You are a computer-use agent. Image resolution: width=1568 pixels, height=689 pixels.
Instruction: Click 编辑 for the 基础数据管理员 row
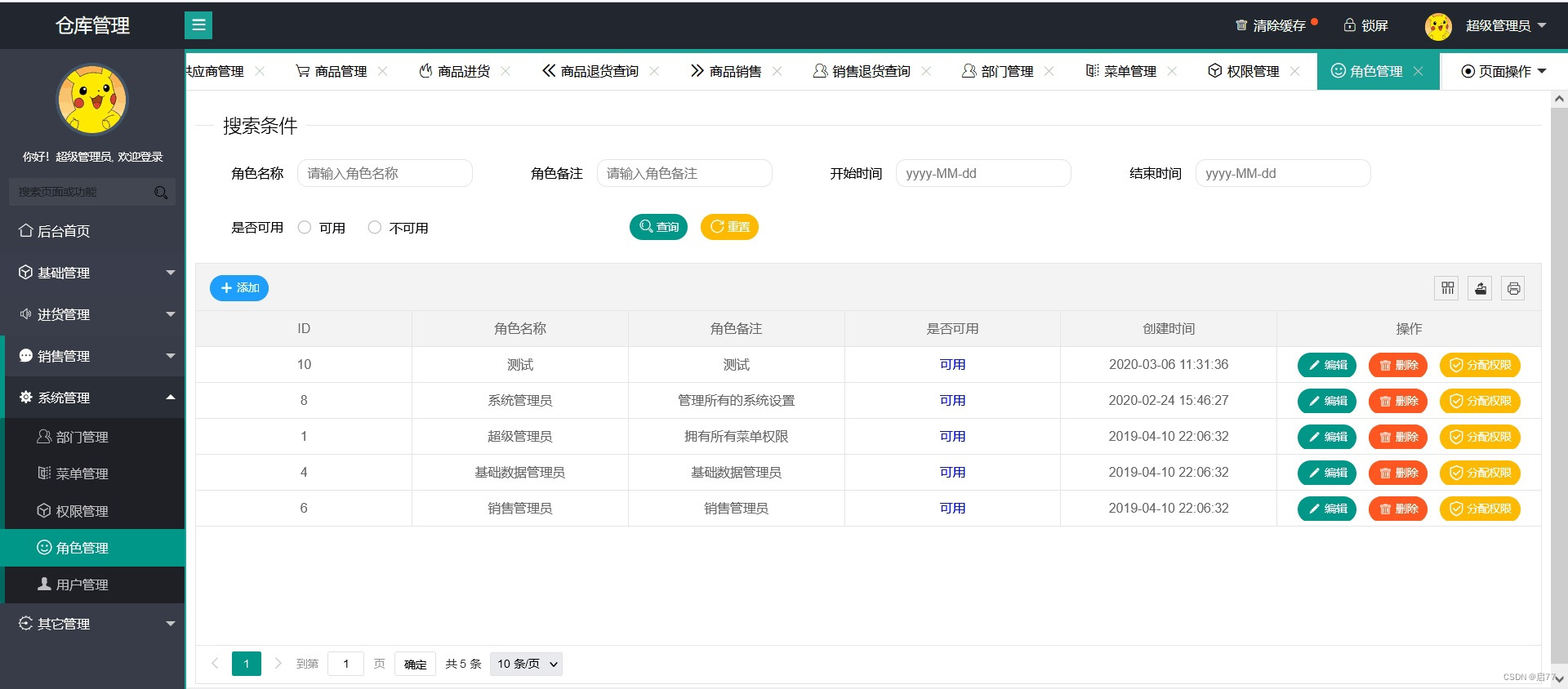1327,473
